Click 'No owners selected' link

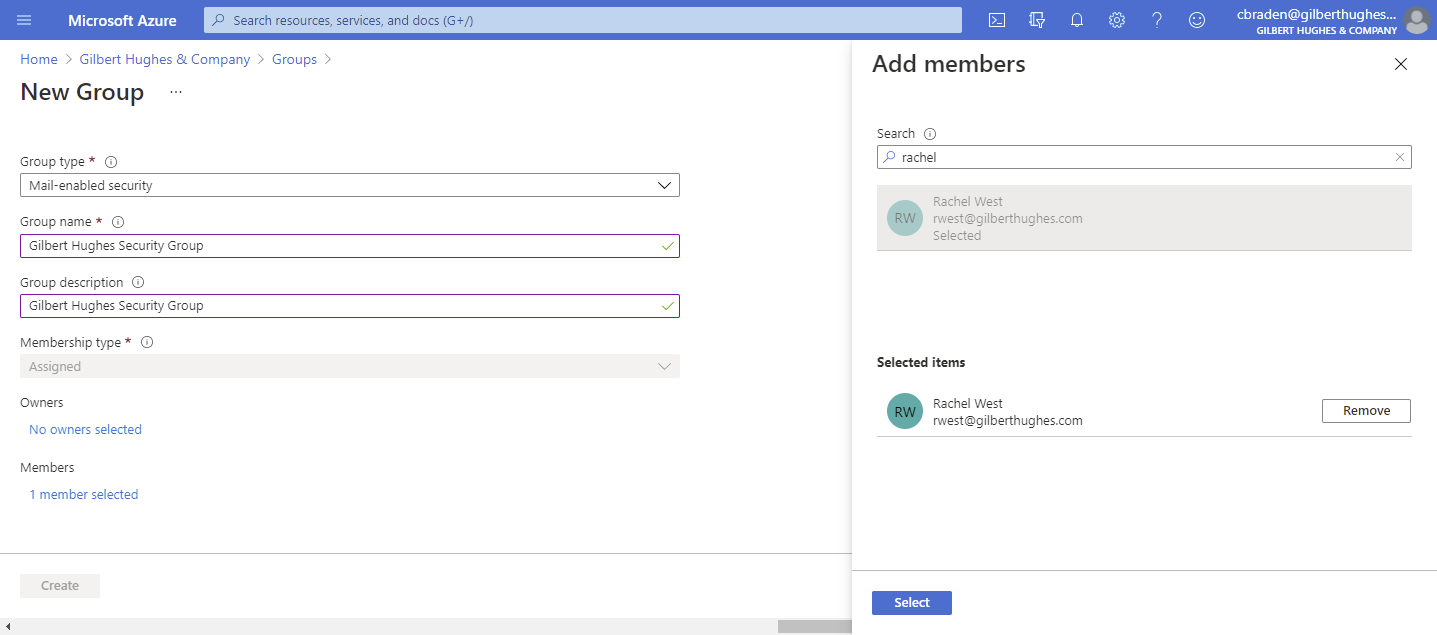tap(85, 429)
